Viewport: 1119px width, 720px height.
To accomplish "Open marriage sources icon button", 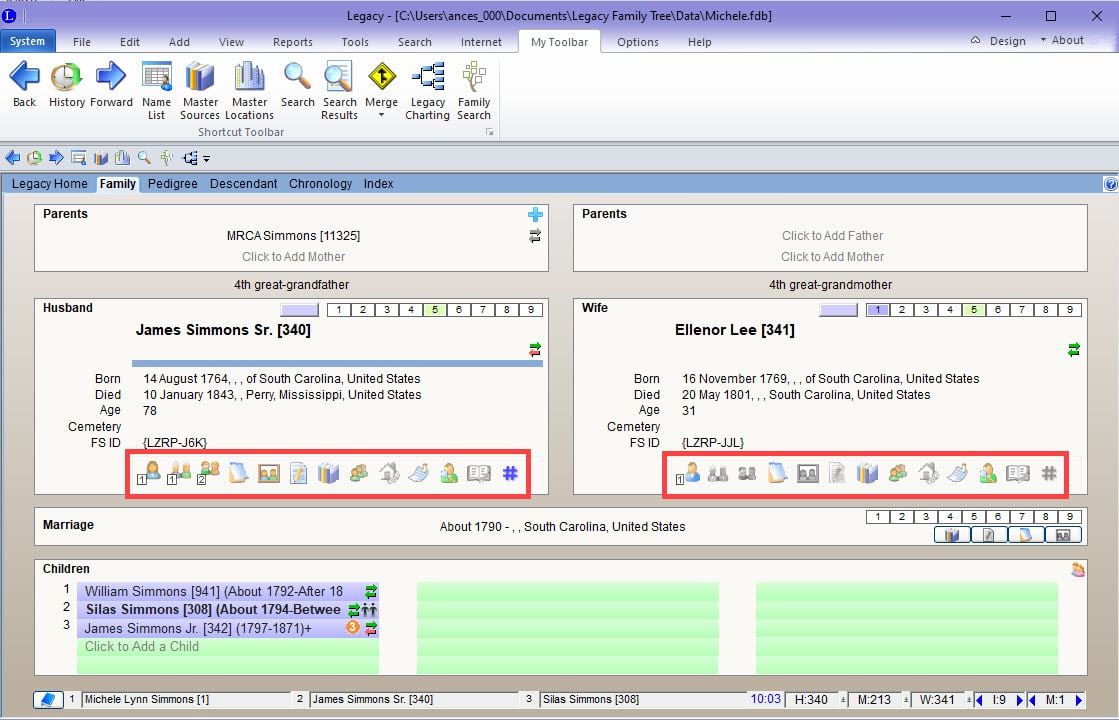I will coord(952,534).
